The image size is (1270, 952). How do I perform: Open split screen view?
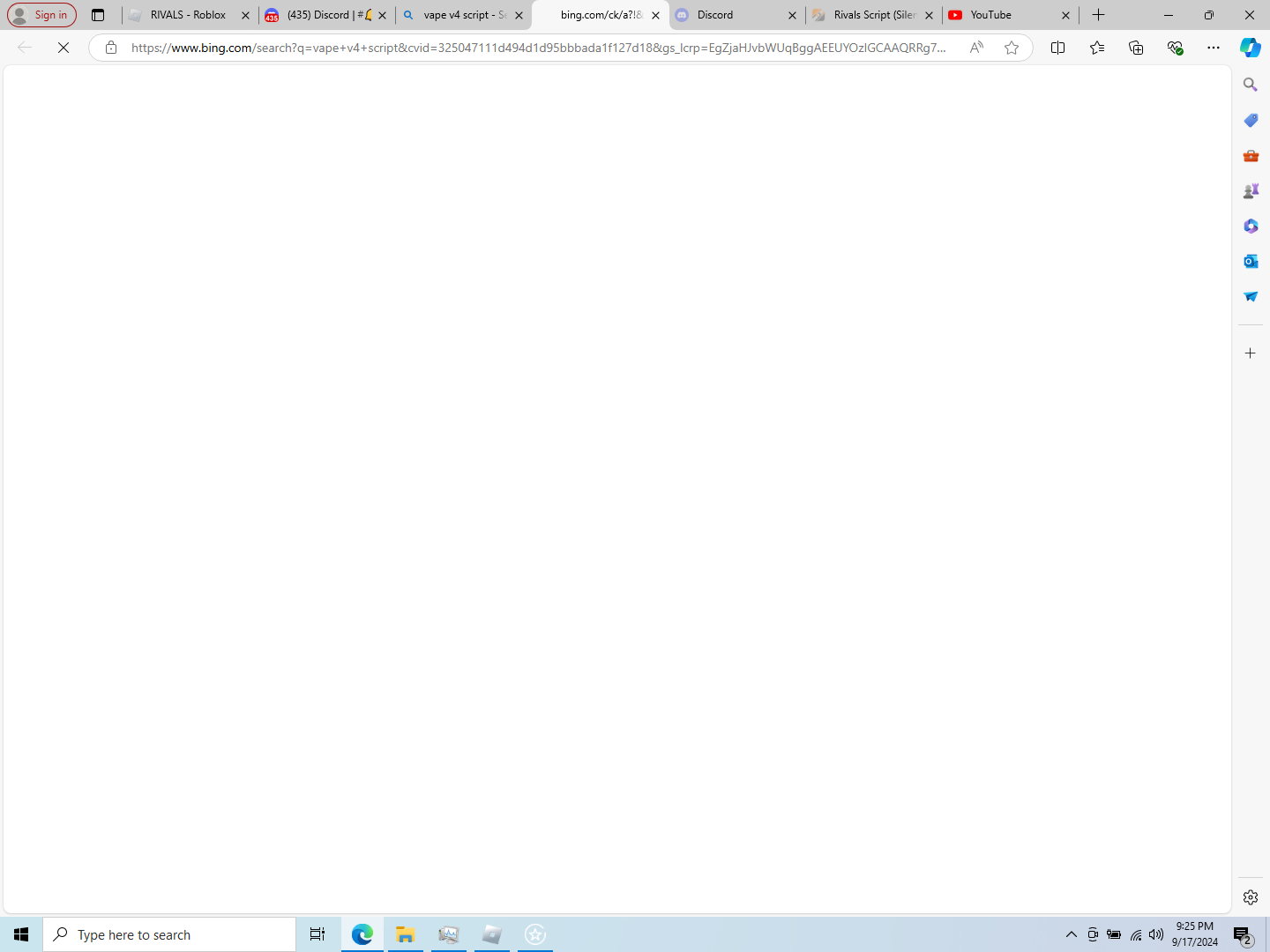1058,48
